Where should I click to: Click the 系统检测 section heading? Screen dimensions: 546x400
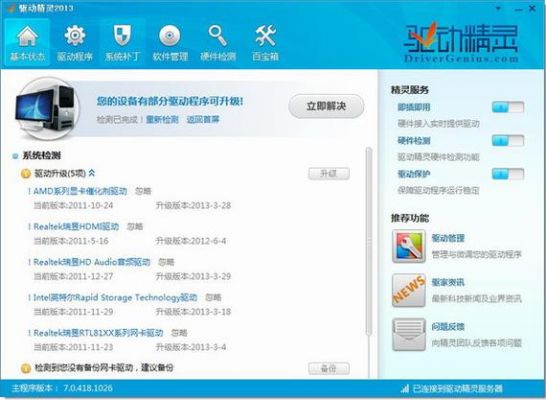click(42, 156)
